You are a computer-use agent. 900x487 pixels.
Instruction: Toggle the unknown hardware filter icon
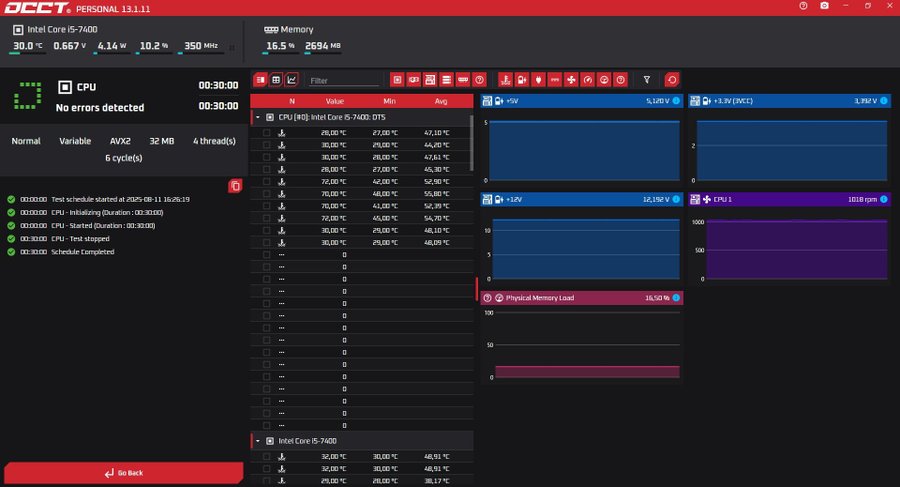coord(479,80)
